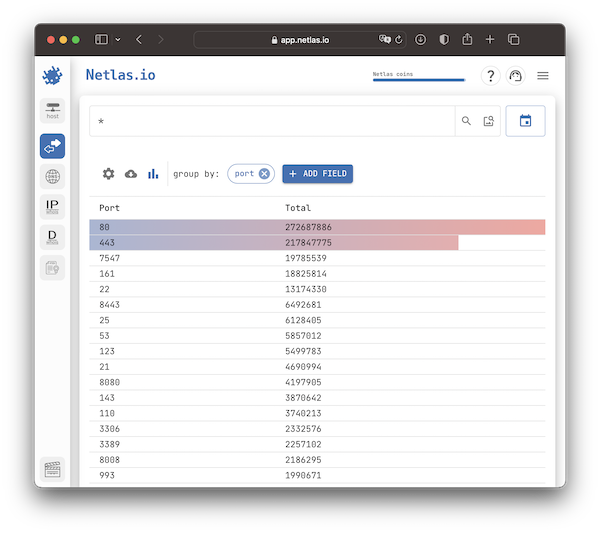Image resolution: width=600 pixels, height=533 pixels.
Task: Open the domain whois sidebar tool
Action: click(x=52, y=237)
